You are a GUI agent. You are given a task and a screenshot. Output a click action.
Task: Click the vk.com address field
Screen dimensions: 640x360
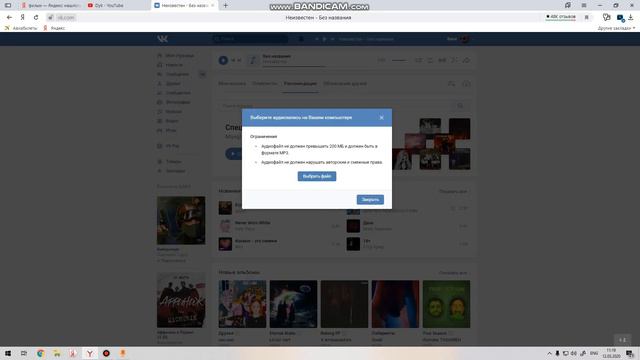click(65, 18)
